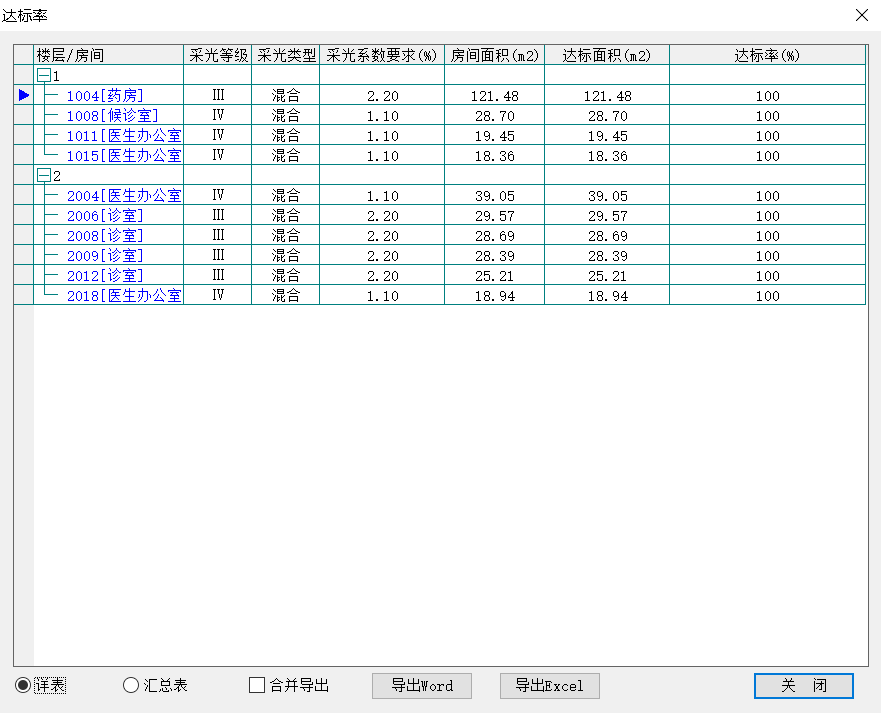Viewport: 881px width, 713px height.
Task: Click the 达标率(%) column header
Action: (x=767, y=55)
